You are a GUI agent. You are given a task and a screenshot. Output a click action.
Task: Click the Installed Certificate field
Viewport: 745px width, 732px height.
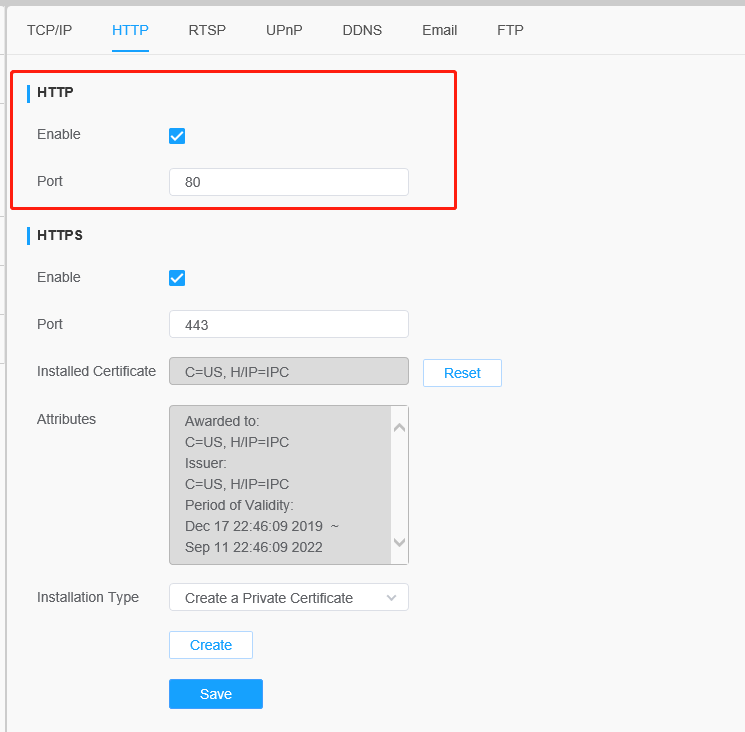pos(289,371)
